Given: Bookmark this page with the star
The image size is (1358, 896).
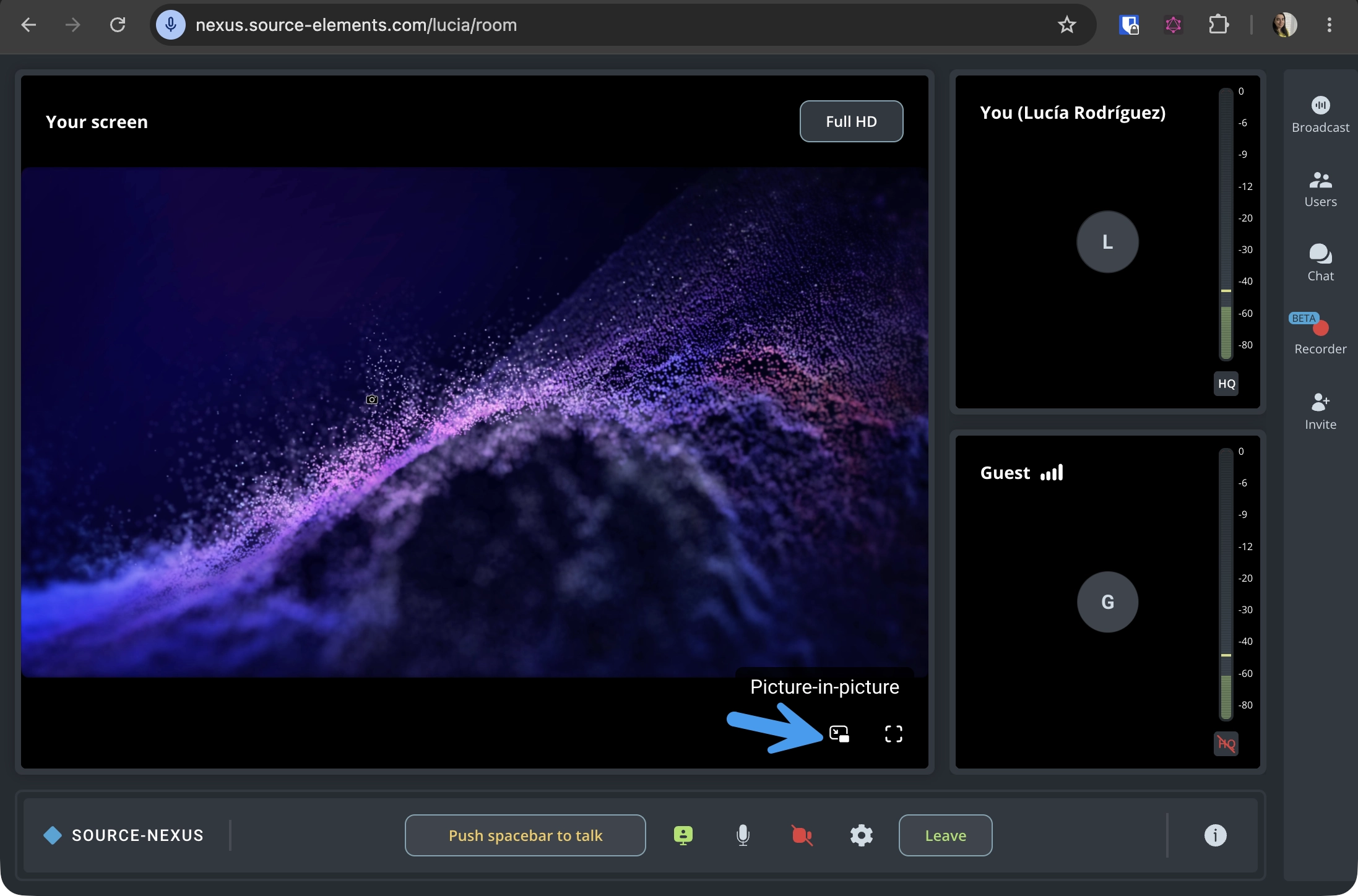Looking at the screenshot, I should tap(1066, 25).
